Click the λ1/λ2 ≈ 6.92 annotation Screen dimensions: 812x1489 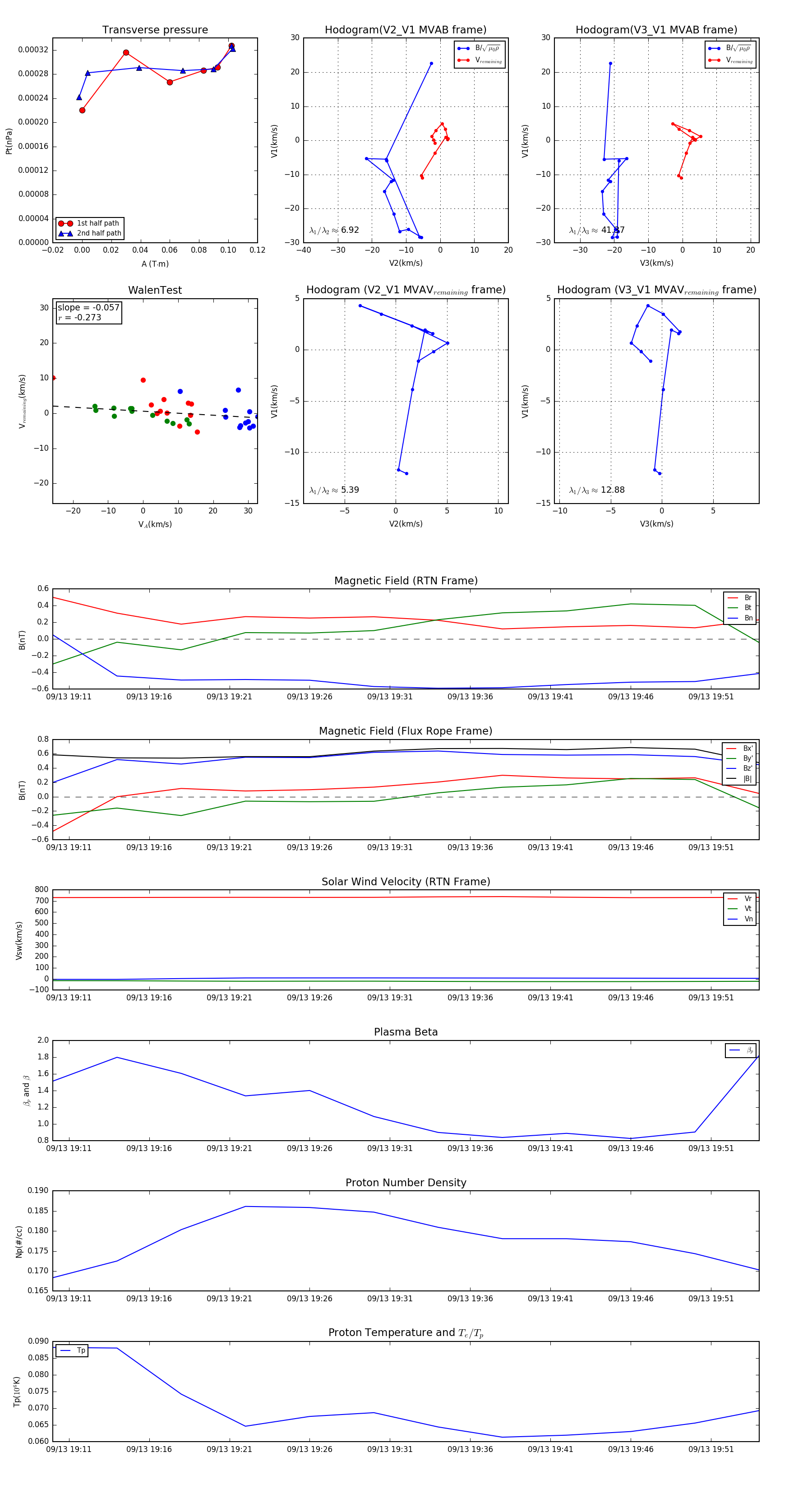[x=334, y=230]
